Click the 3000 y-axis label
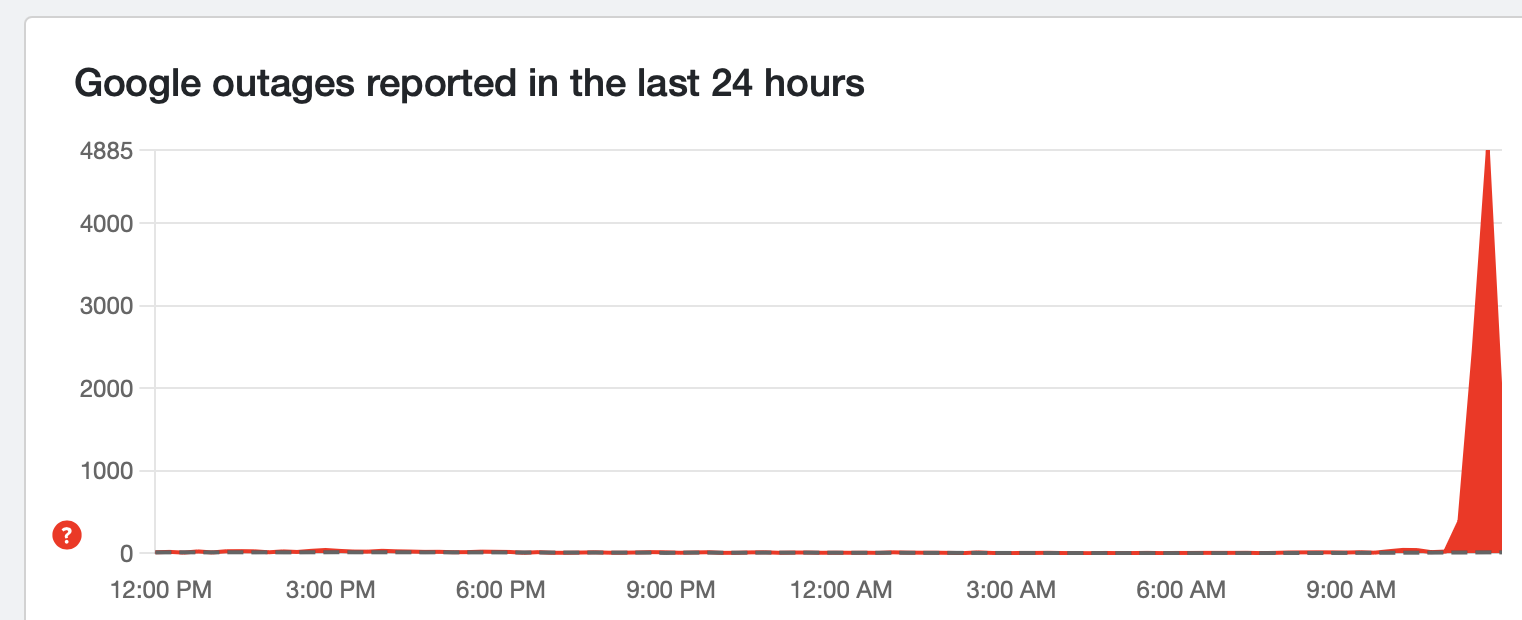 (x=107, y=306)
